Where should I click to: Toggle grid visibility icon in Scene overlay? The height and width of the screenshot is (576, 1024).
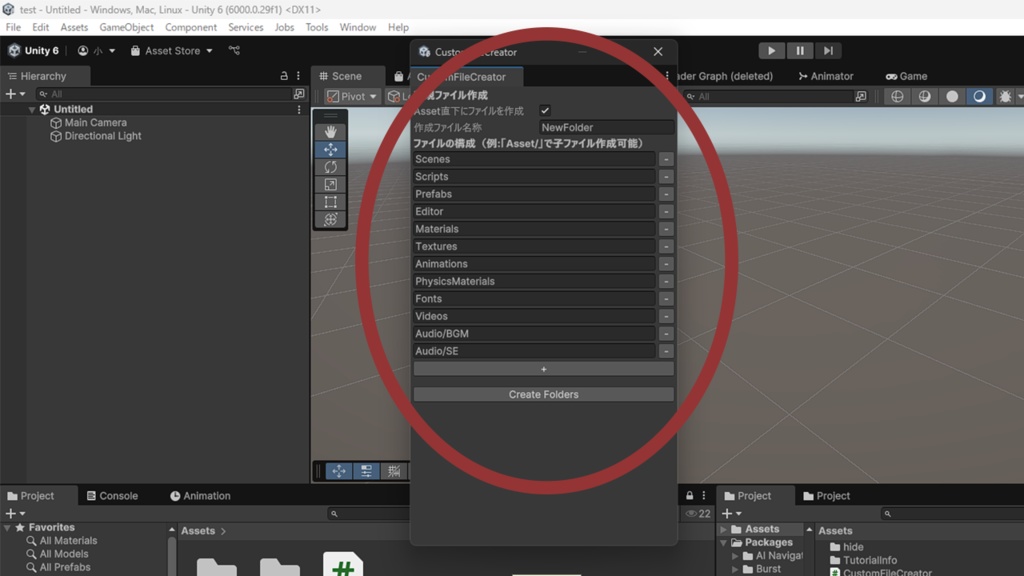point(394,471)
